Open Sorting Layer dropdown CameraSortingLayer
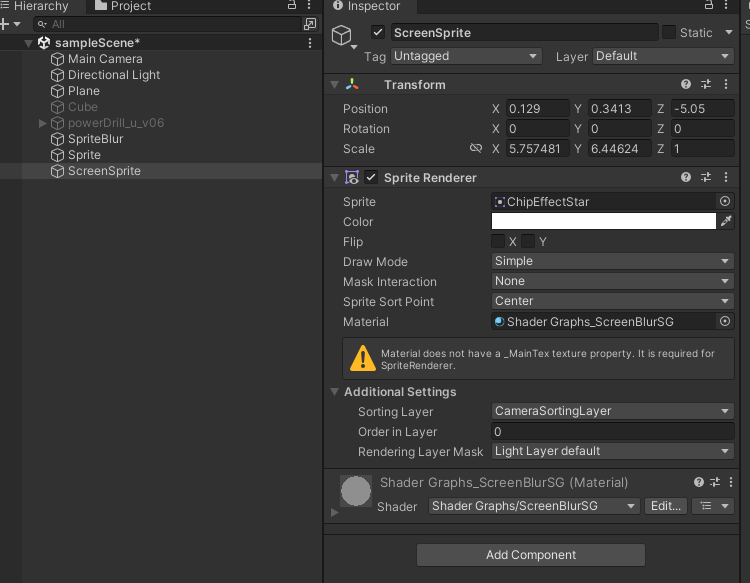750x583 pixels. click(x=613, y=411)
